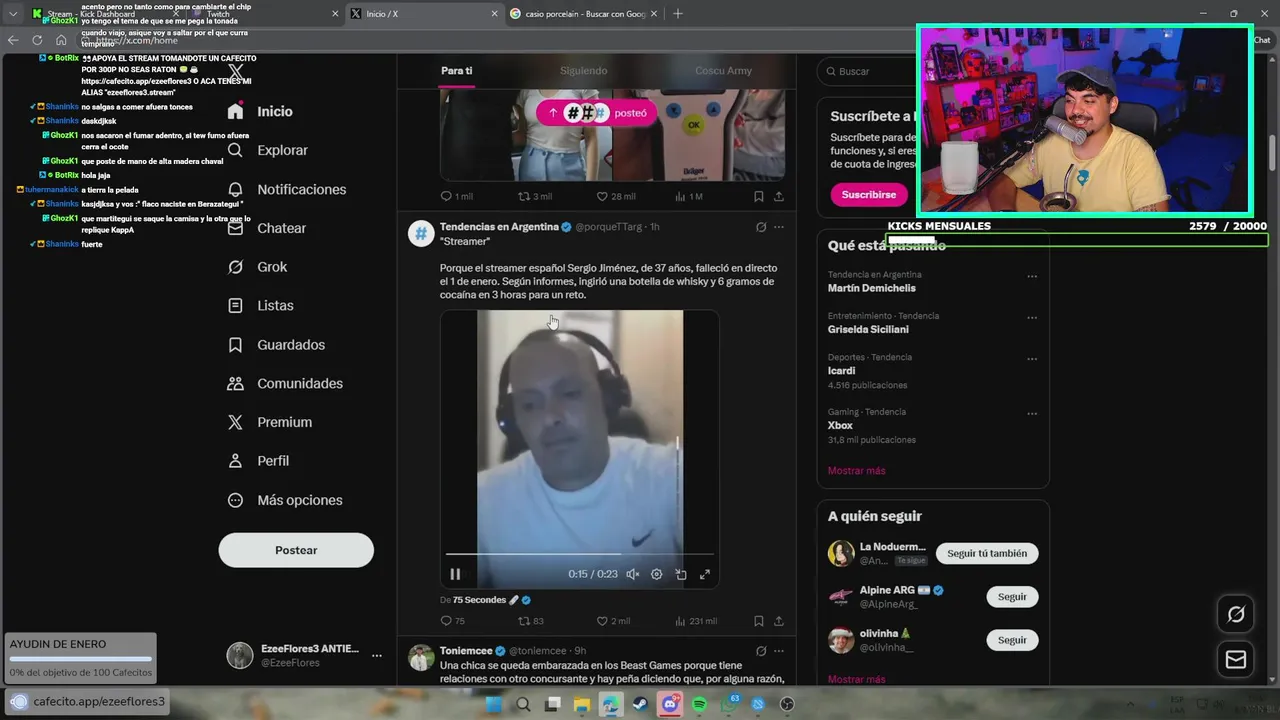Open video playback settings gear
Screen dimensions: 1280x720
[657, 574]
